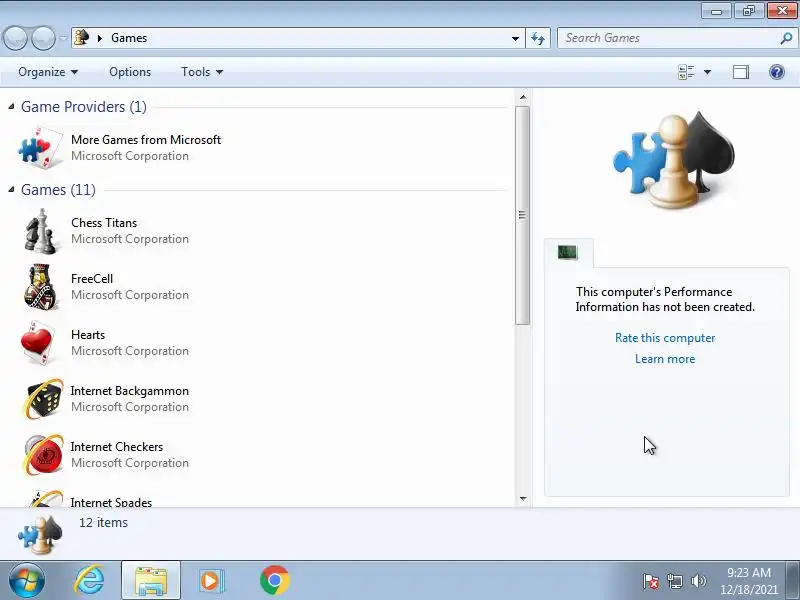Click Games in the address bar
The image size is (800, 600).
pyautogui.click(x=129, y=38)
